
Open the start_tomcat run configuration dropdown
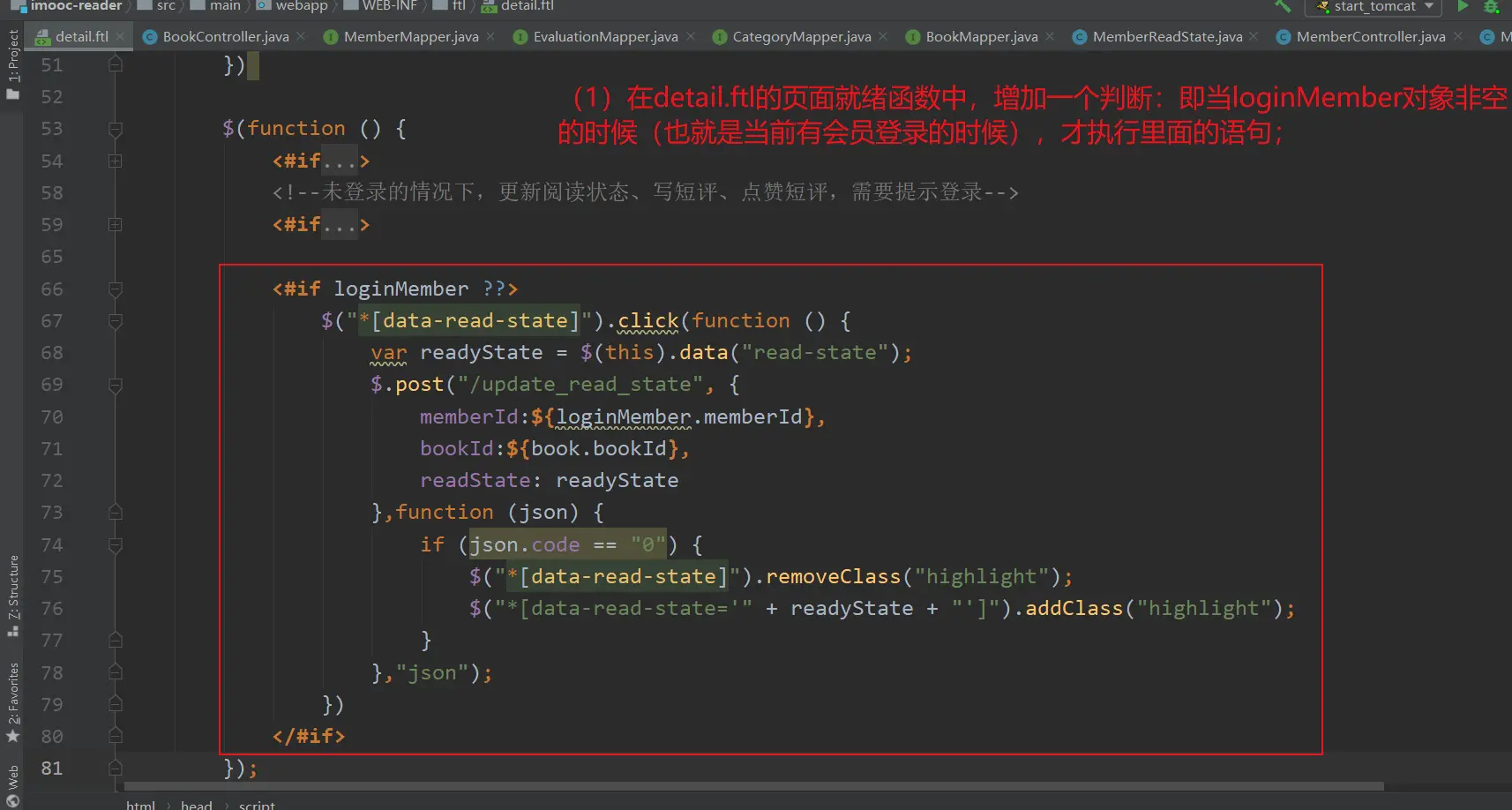point(1373,6)
